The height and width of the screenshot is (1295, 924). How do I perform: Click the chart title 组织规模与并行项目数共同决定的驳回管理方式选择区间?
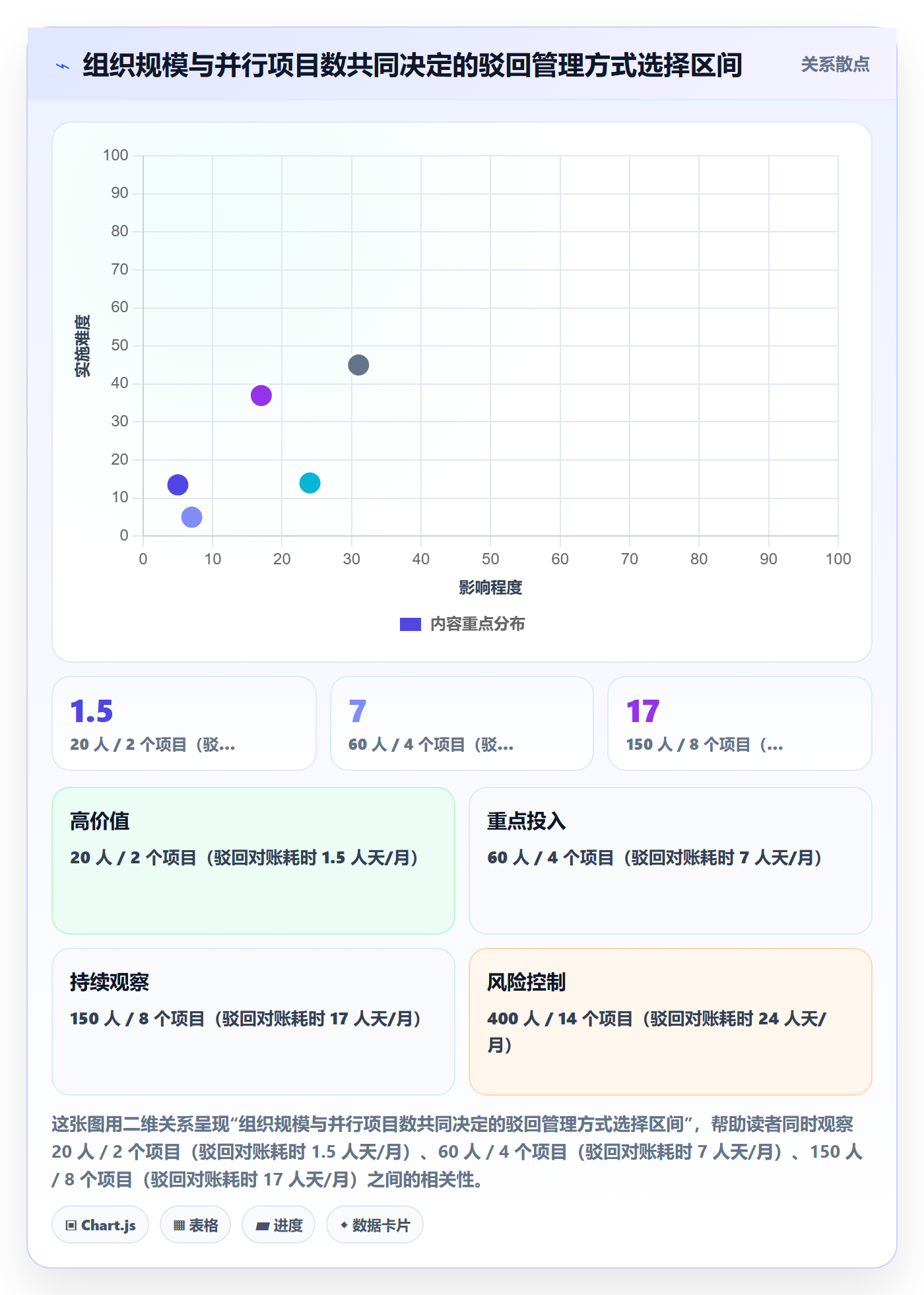412,65
